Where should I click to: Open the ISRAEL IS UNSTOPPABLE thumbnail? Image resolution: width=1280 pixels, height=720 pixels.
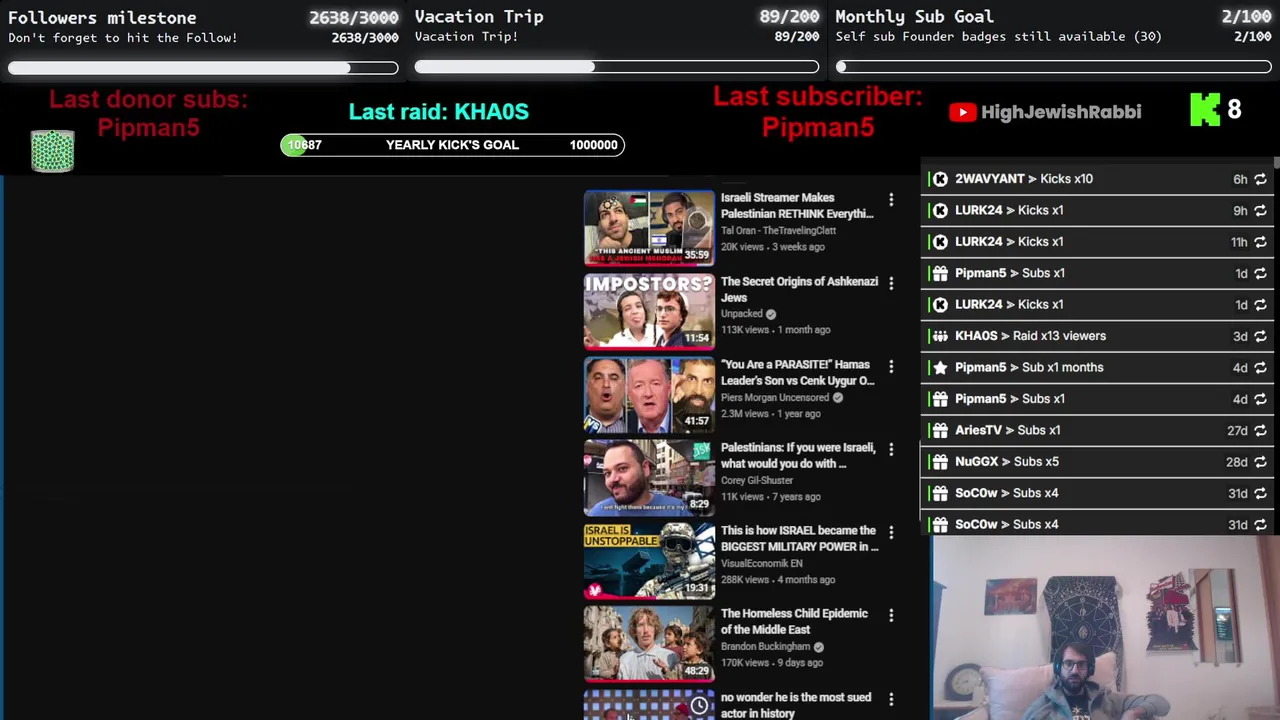[x=649, y=560]
